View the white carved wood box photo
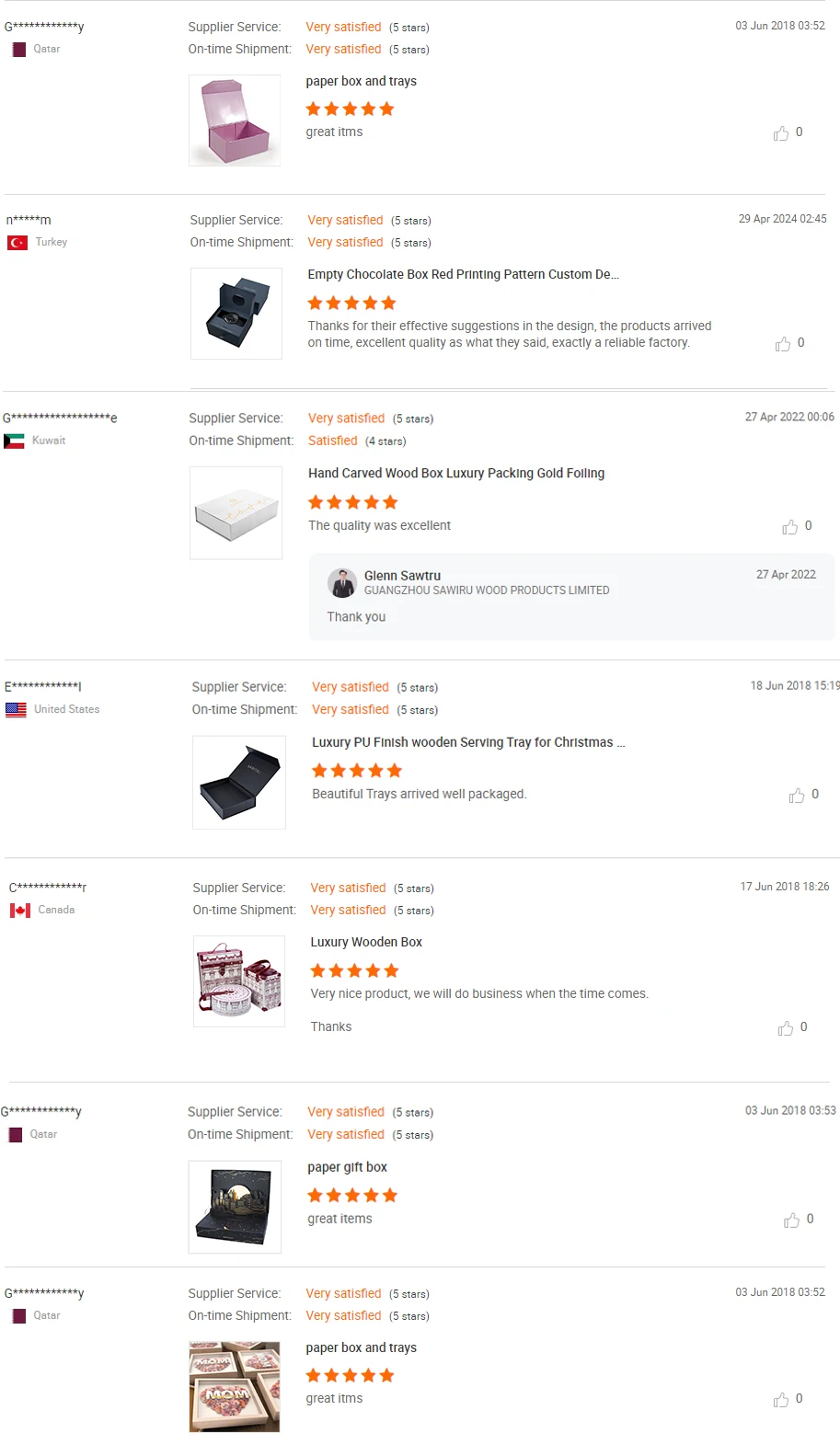This screenshot has height=1456, width=840. pos(236,513)
